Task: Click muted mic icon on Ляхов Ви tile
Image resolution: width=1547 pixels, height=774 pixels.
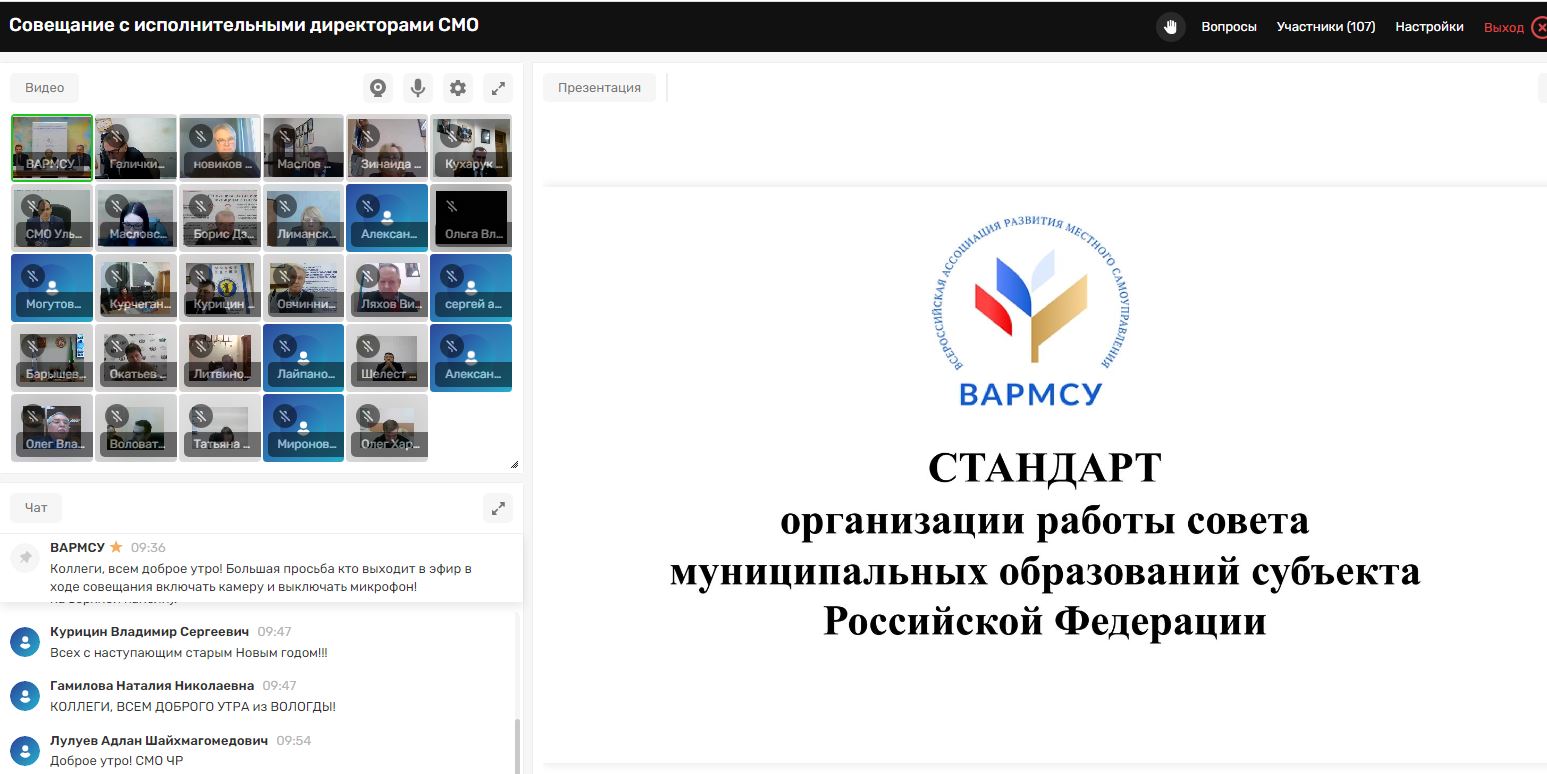Action: pos(369,276)
